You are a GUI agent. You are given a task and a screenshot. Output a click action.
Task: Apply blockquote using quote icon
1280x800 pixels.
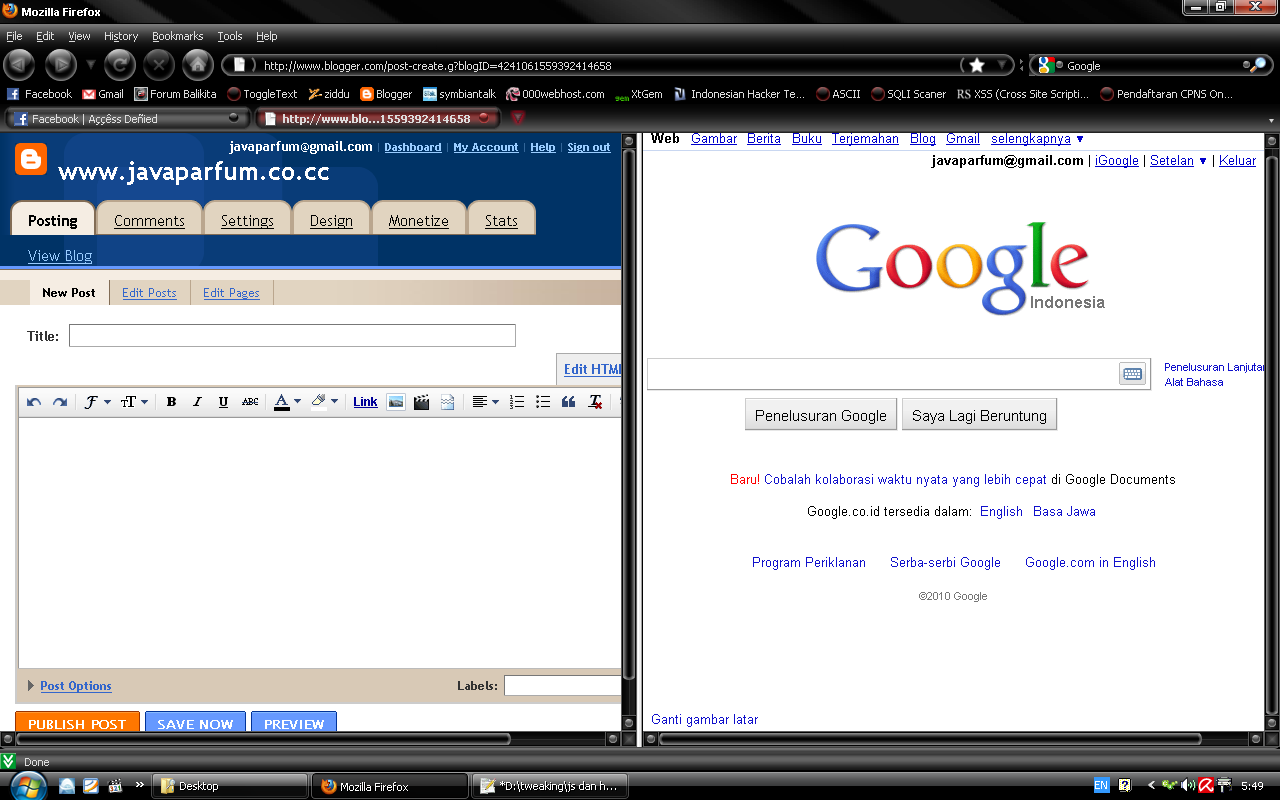pos(569,402)
